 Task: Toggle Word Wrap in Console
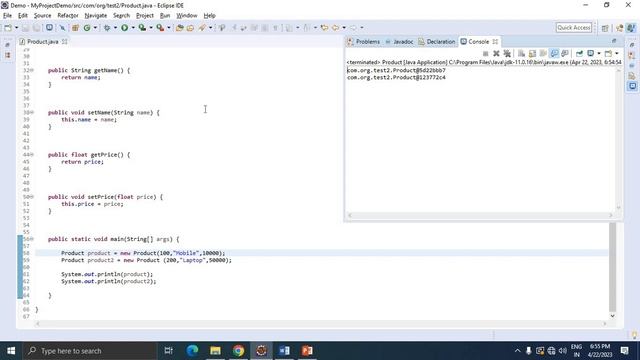tap(543, 53)
